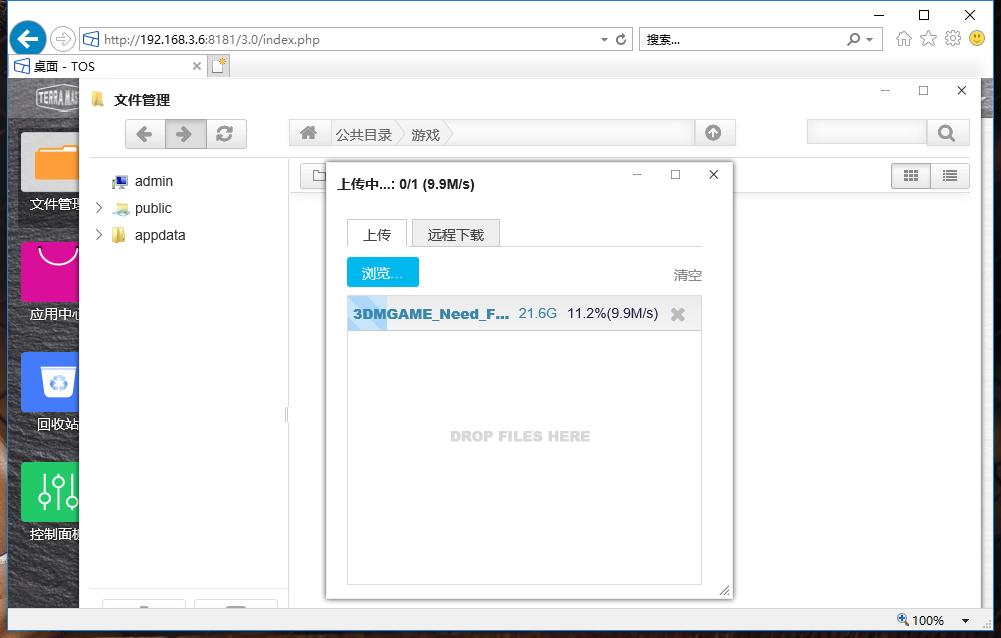Click the 公共目录 breadcrumb

pos(364,135)
